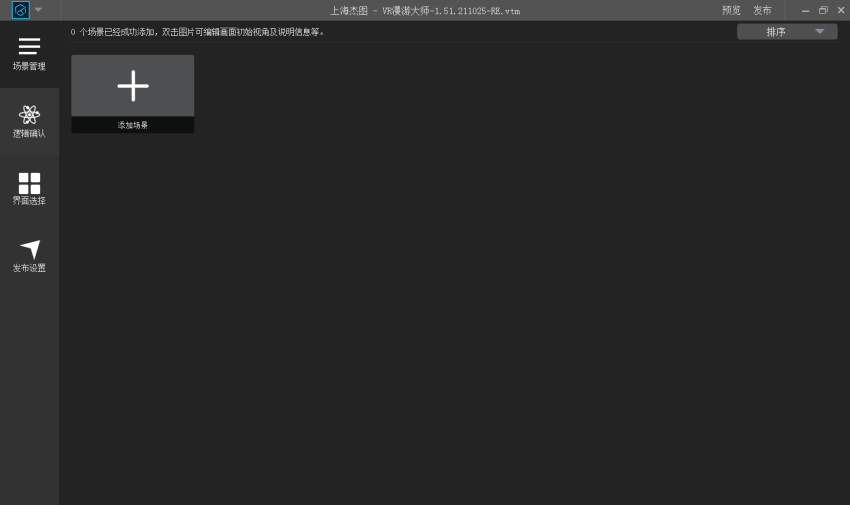Click the app logo icon in title bar
This screenshot has height=505, width=850.
[x=21, y=10]
